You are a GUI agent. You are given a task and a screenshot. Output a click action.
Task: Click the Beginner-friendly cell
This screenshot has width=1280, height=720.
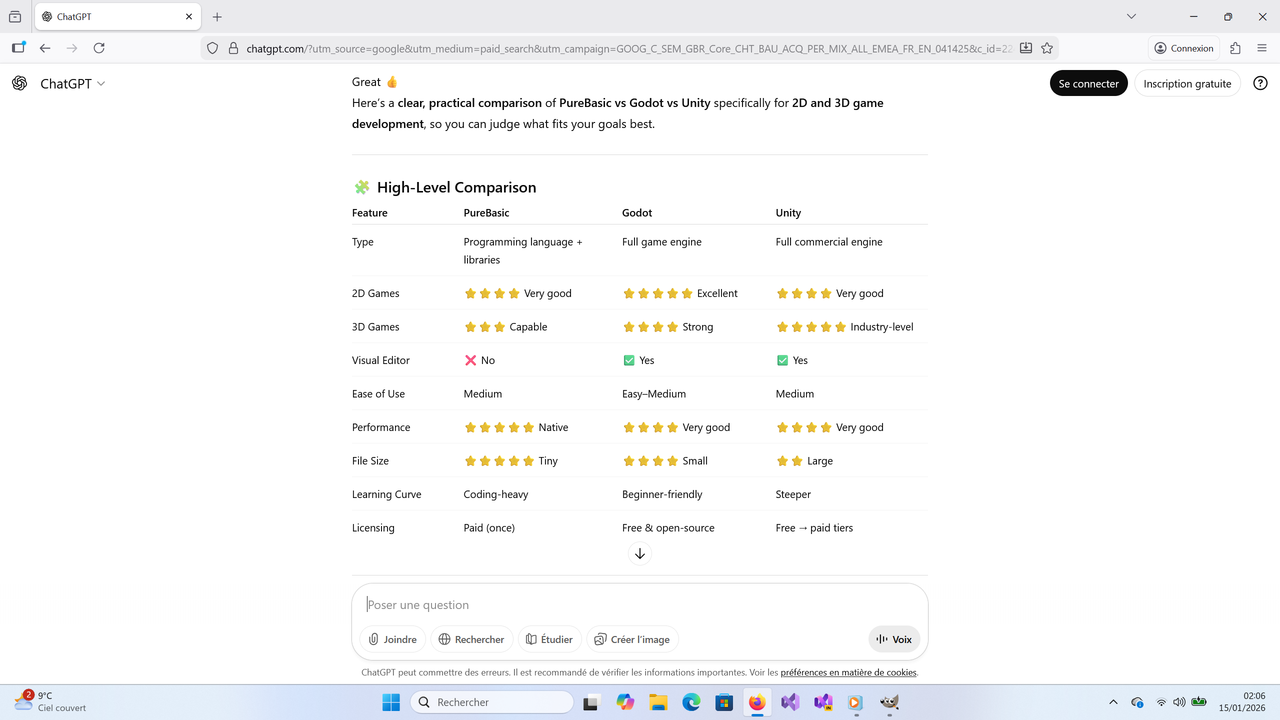pos(662,494)
